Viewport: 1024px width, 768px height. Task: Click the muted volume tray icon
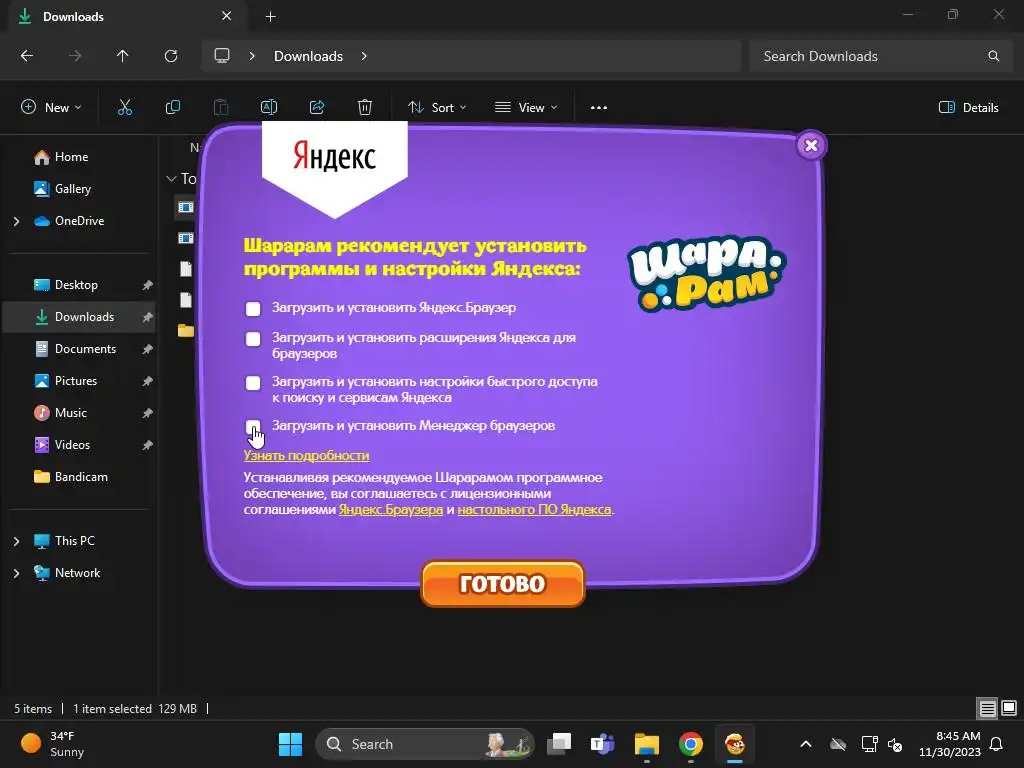click(895, 744)
